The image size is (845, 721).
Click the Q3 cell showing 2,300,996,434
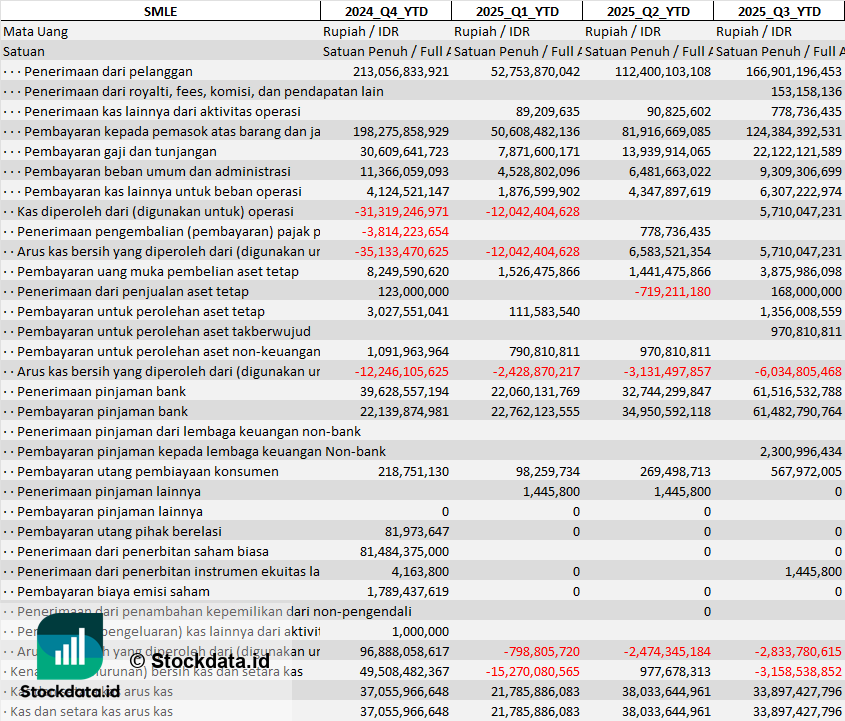coord(800,451)
